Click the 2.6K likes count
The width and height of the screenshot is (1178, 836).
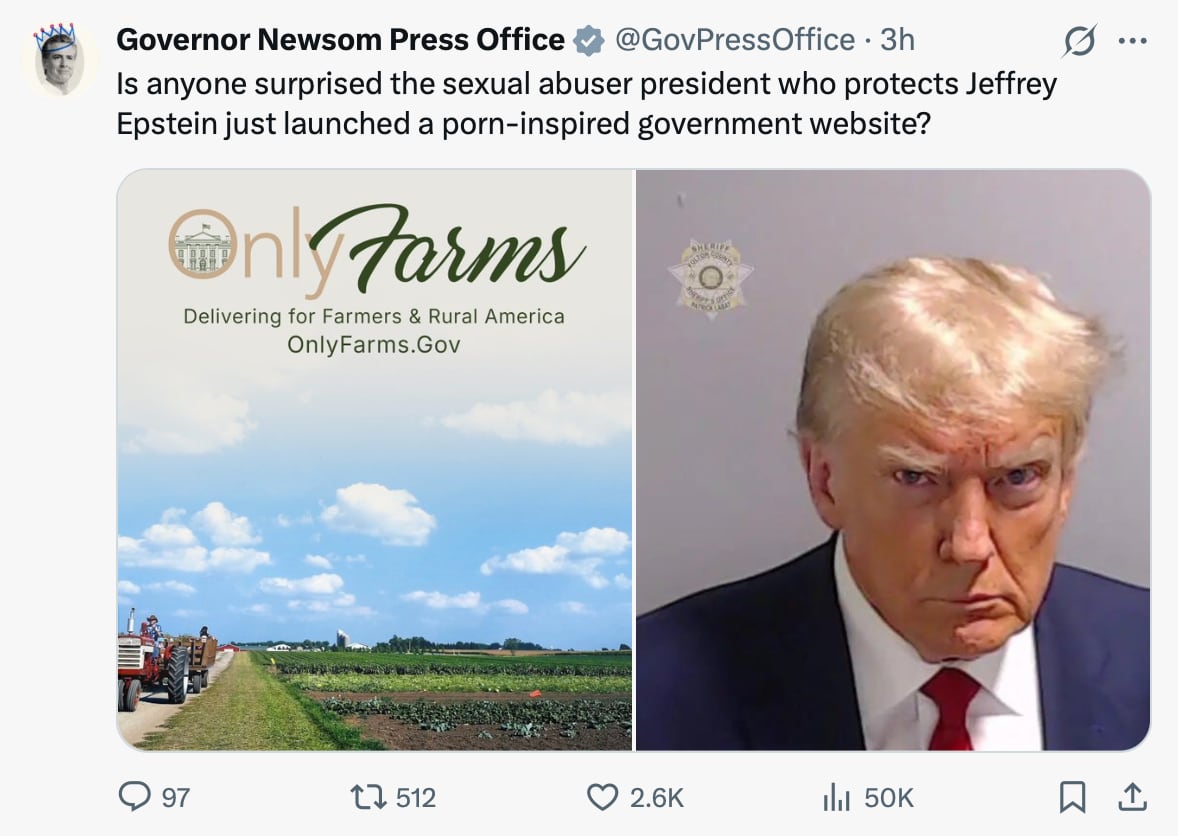657,798
